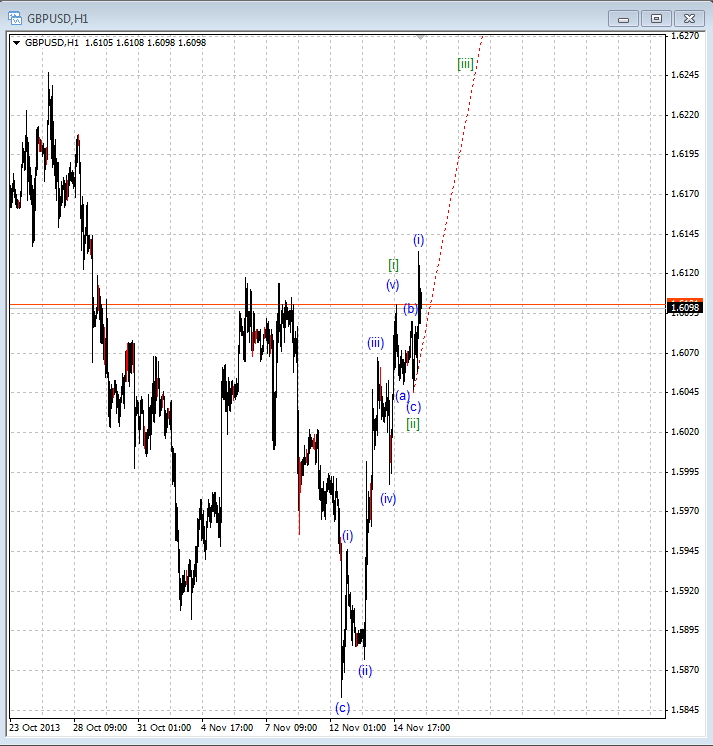Click the 1.6270 price axis label
This screenshot has width=713, height=746.
tap(685, 36)
